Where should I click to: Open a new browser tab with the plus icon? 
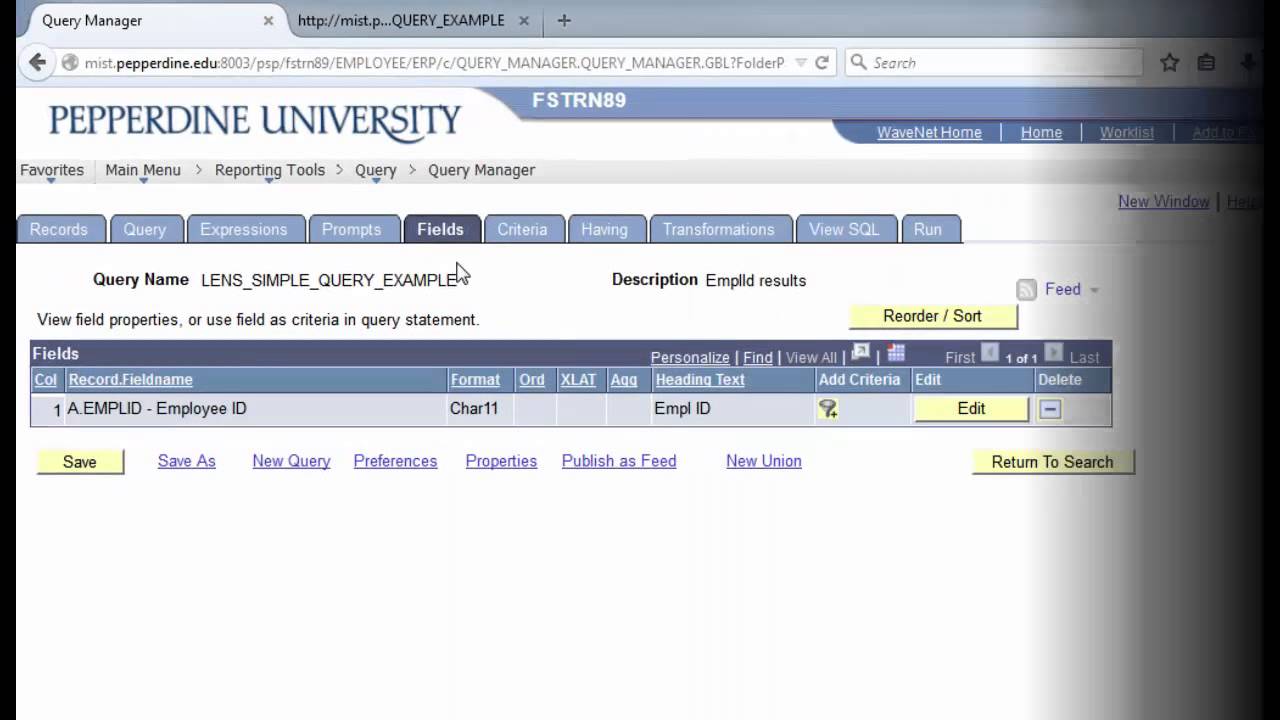[564, 20]
